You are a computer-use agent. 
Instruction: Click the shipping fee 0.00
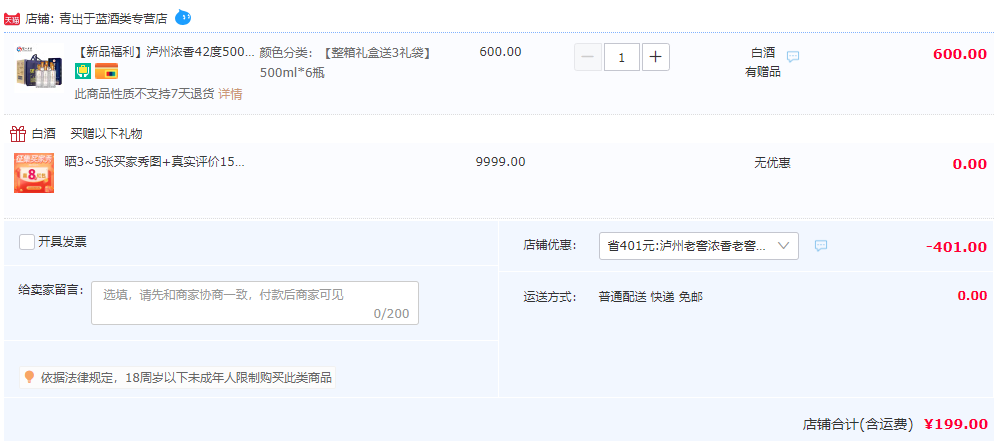click(972, 296)
